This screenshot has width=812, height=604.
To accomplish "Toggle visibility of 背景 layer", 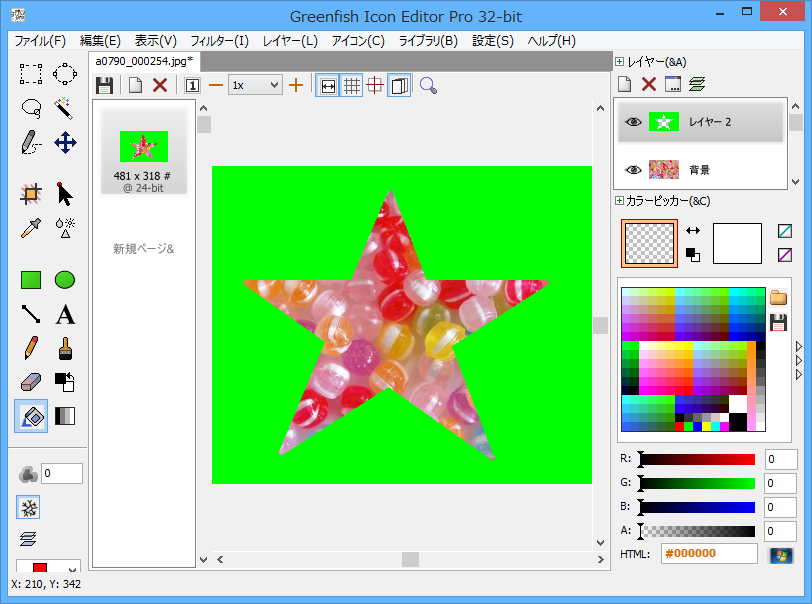I will pos(632,170).
